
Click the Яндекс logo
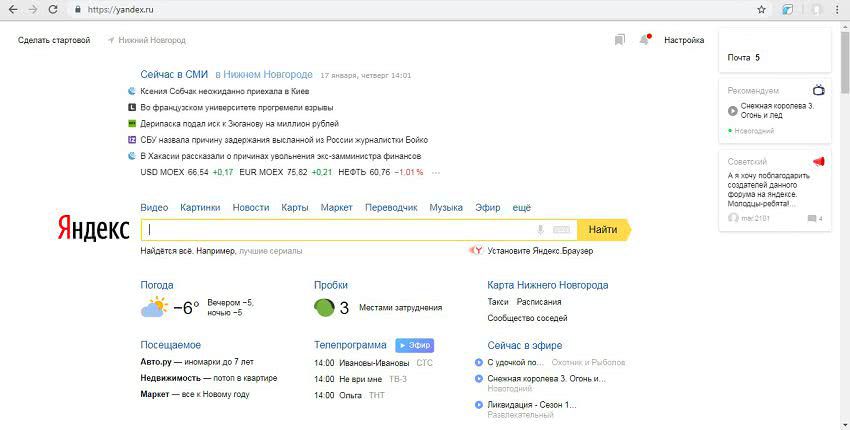click(x=92, y=230)
